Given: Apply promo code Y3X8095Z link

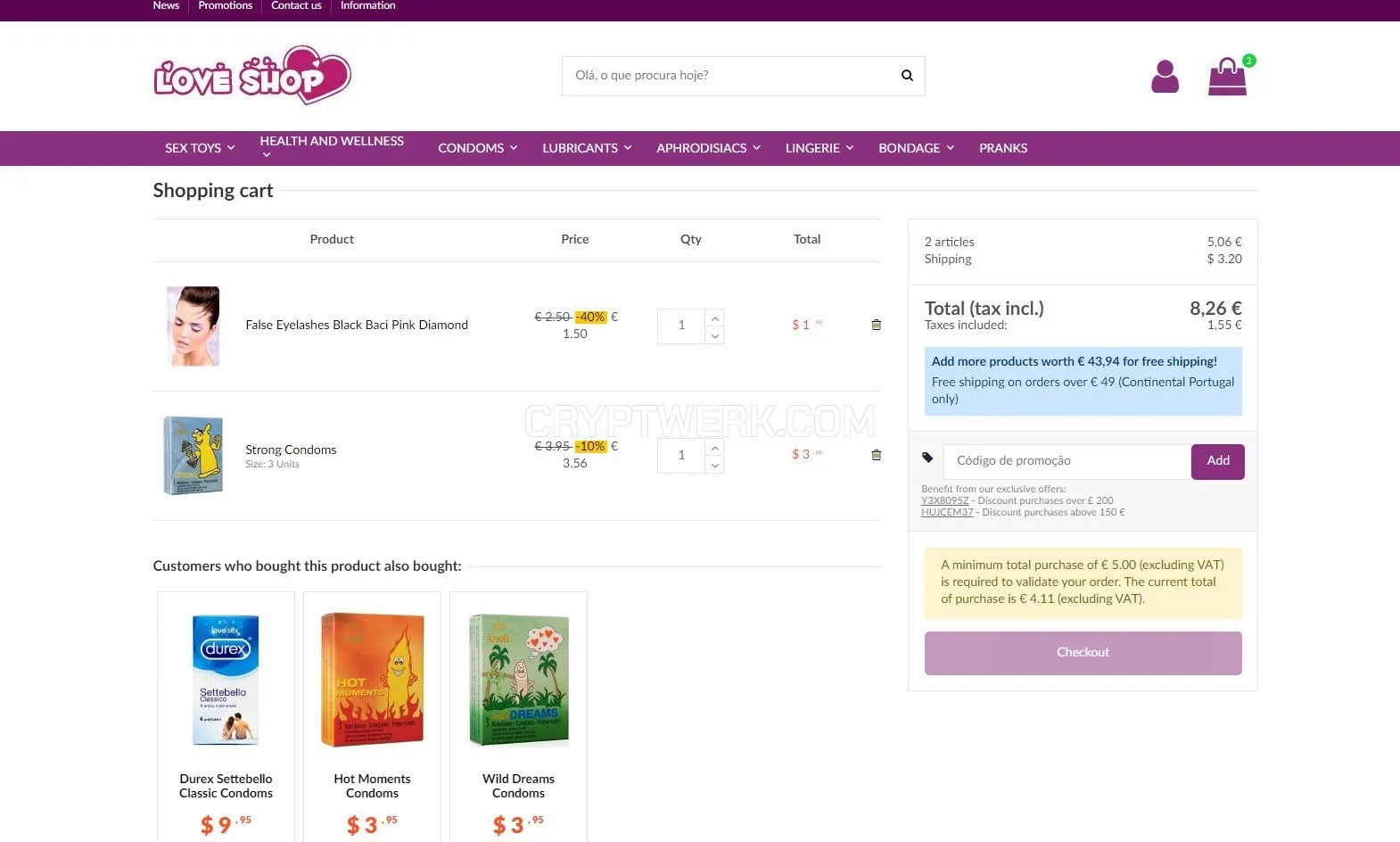Looking at the screenshot, I should 944,500.
